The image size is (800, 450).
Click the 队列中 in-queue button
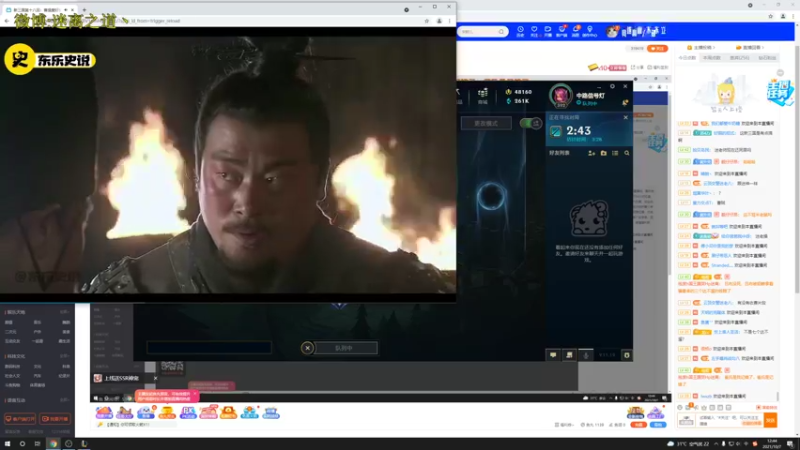tap(345, 348)
